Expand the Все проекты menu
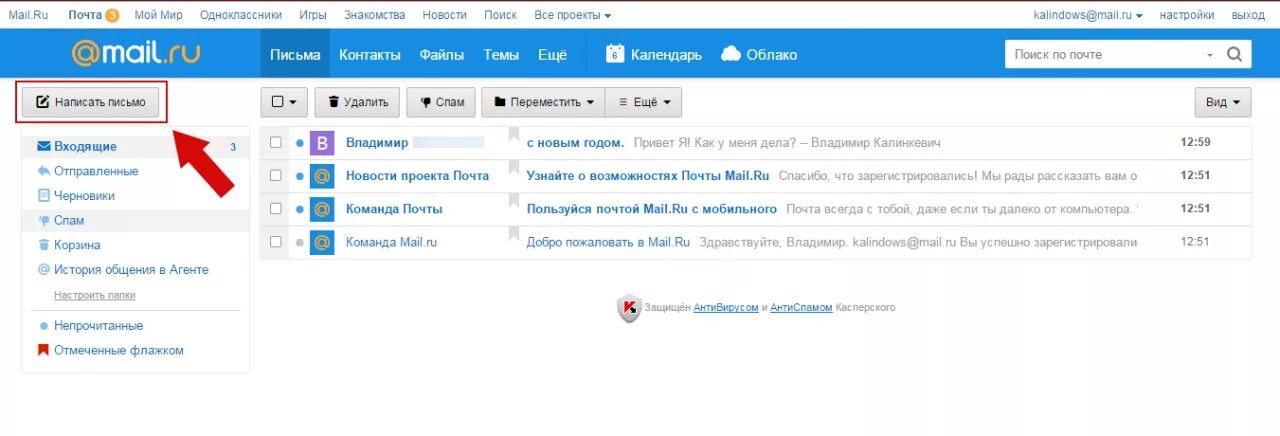Screen dimensions: 1280x436 [x=573, y=15]
